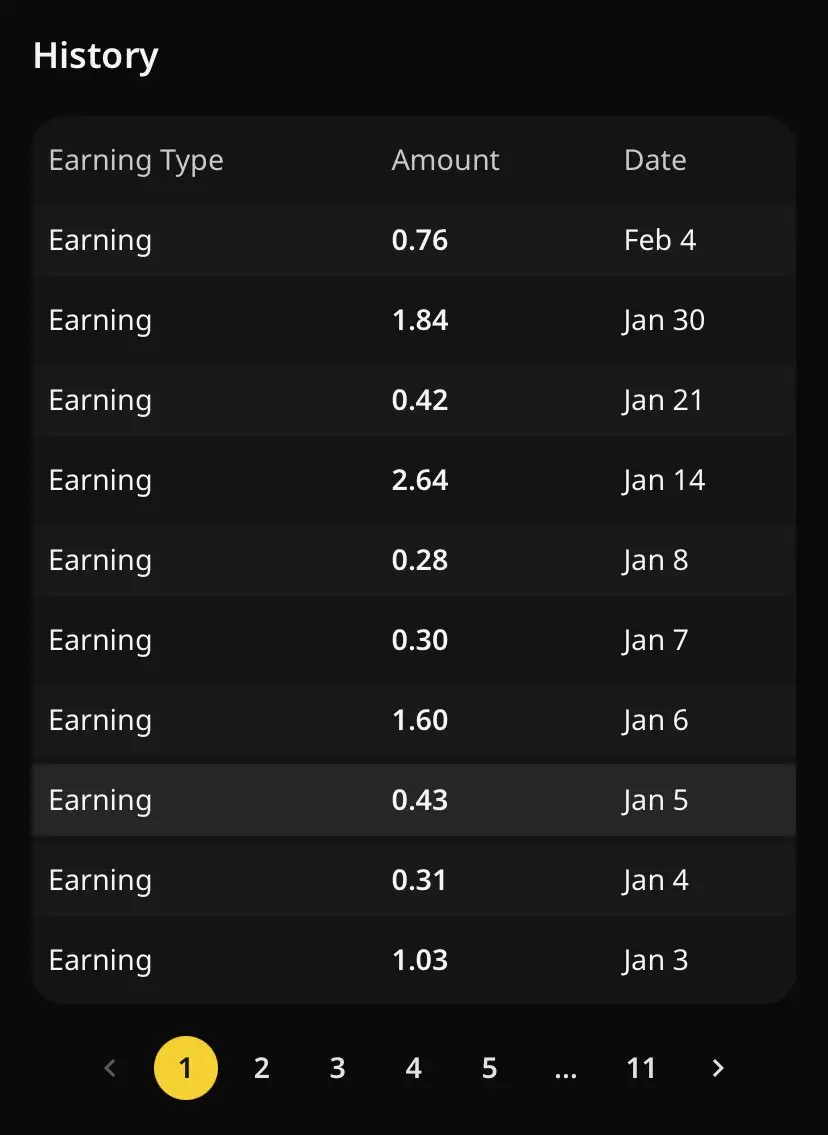Viewport: 828px width, 1135px height.
Task: Open the 2.64 earning on Jan 14
Action: [x=414, y=480]
